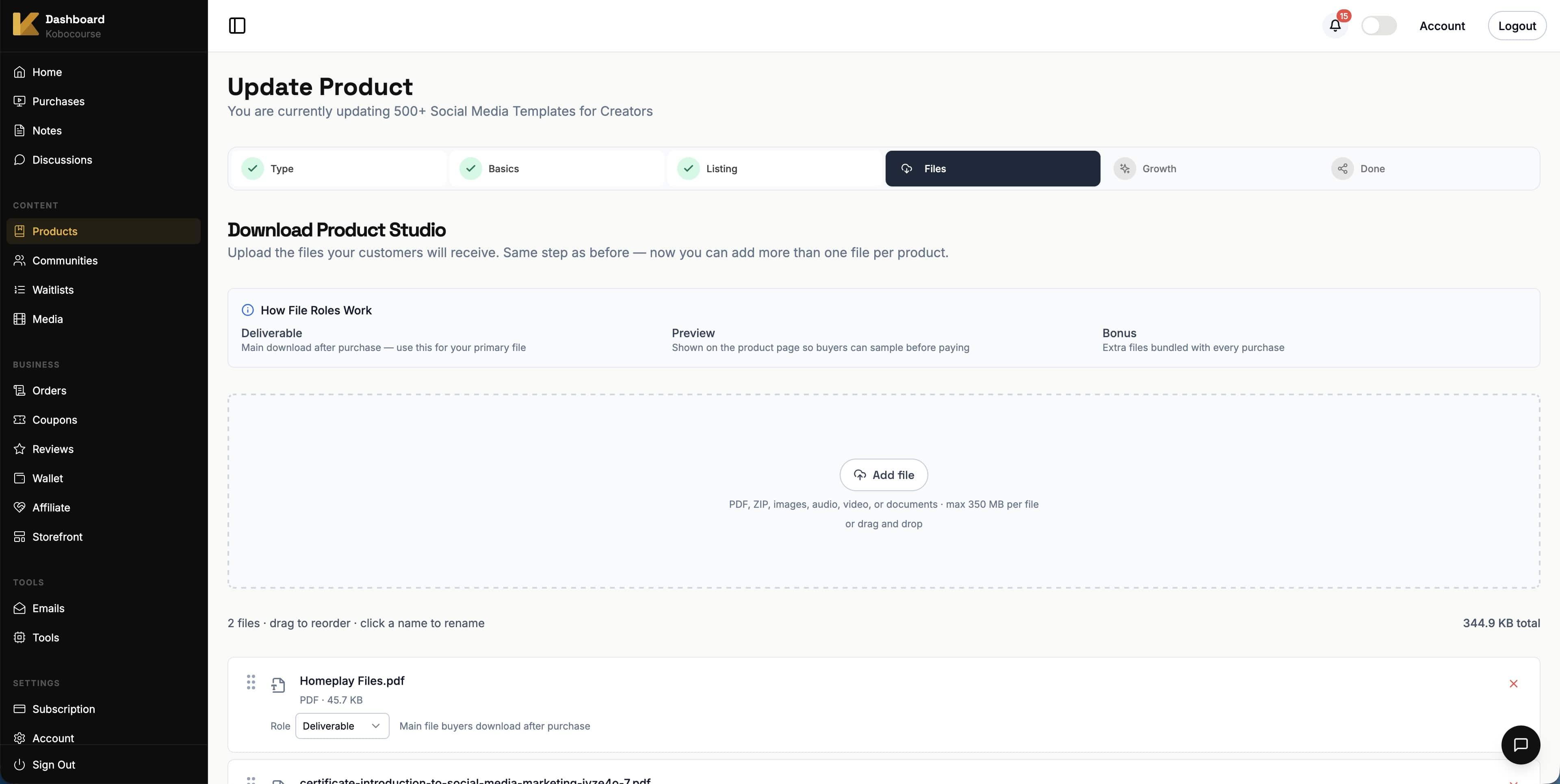Open the chat widget button
The image size is (1560, 784).
click(x=1521, y=745)
